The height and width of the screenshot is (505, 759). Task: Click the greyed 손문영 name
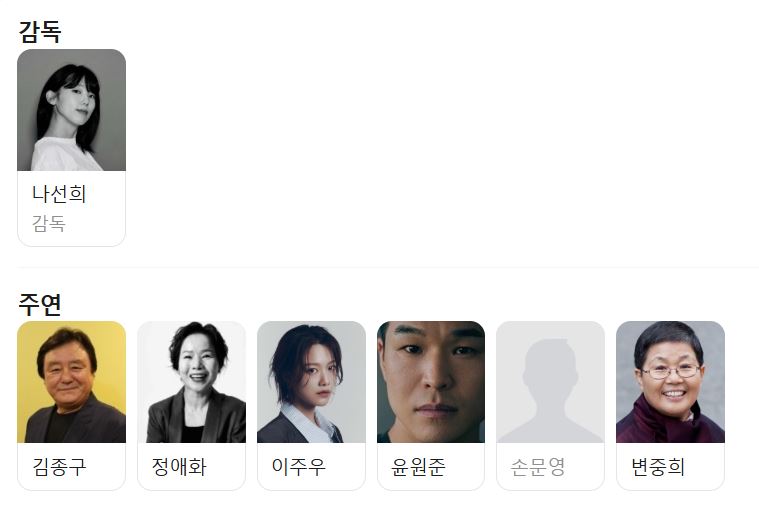pyautogui.click(x=538, y=467)
